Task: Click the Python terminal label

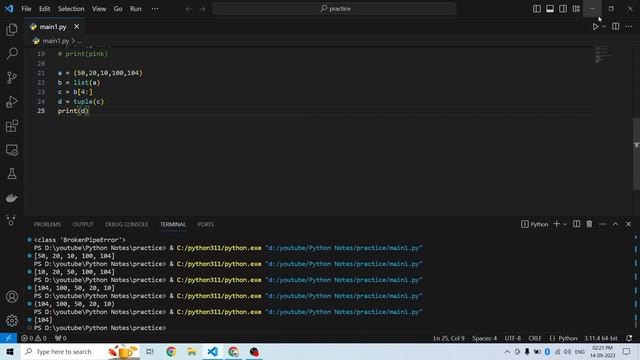Action: click(x=535, y=224)
